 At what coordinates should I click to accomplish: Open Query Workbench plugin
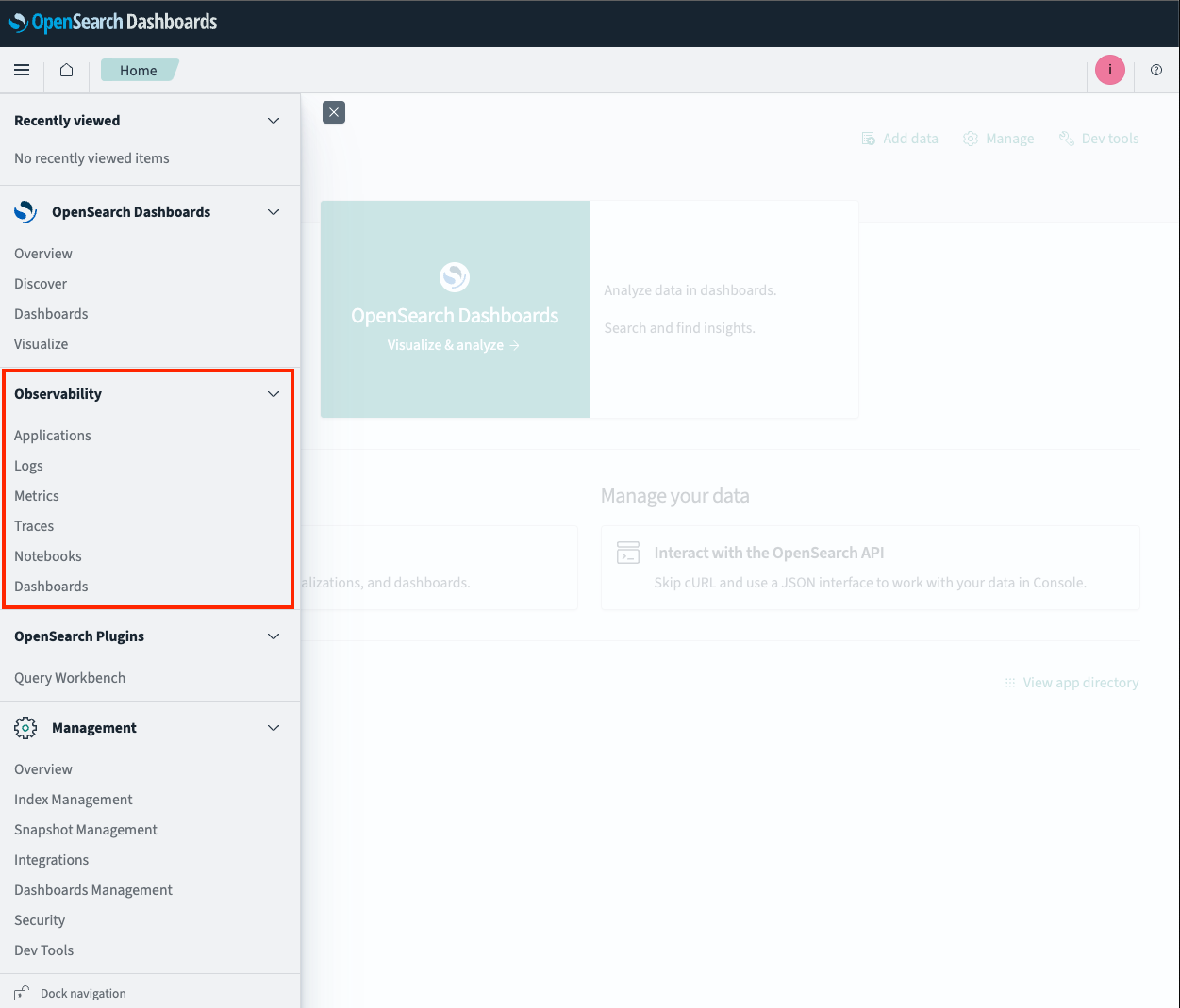point(70,678)
